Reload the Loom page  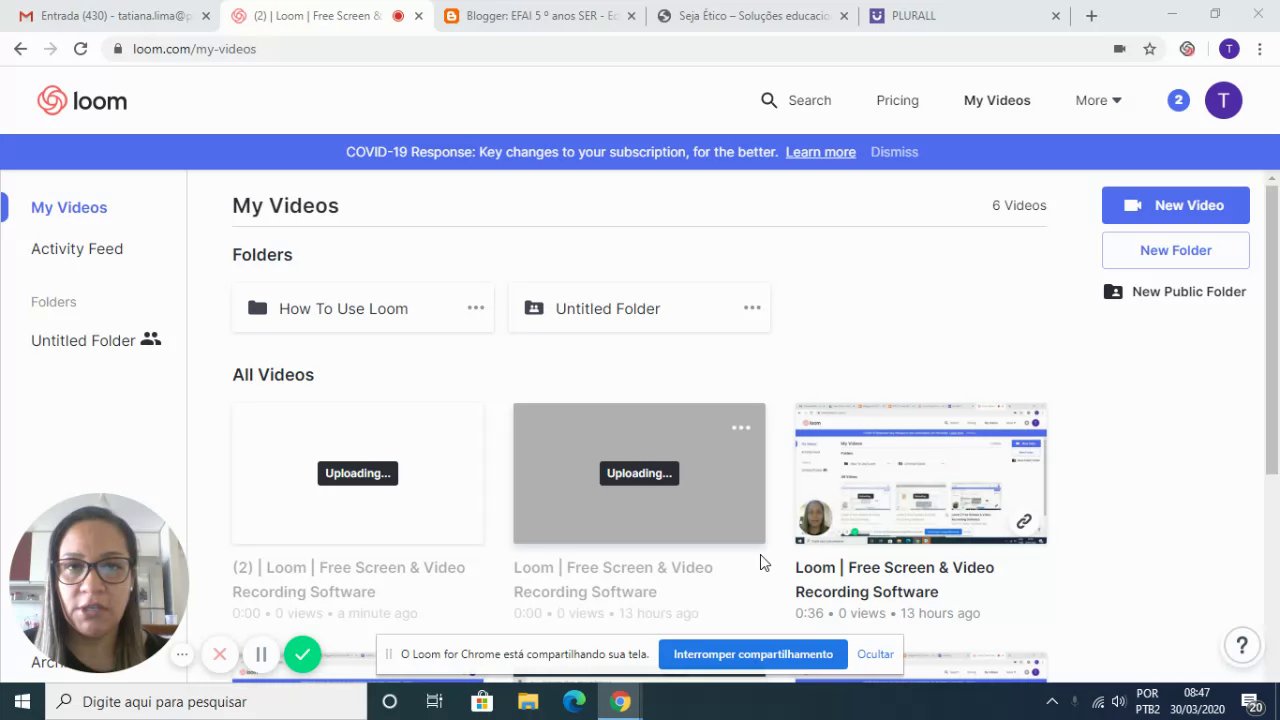click(x=80, y=49)
